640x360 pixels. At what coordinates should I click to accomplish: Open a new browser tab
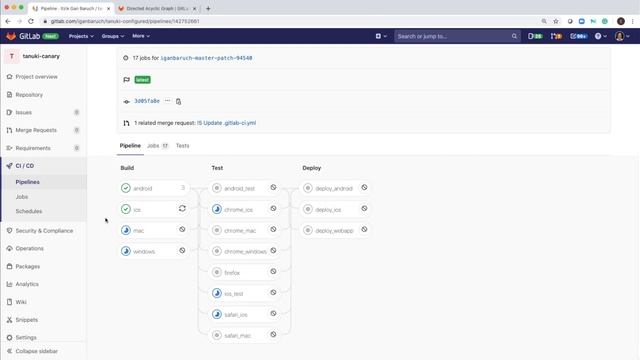208,8
